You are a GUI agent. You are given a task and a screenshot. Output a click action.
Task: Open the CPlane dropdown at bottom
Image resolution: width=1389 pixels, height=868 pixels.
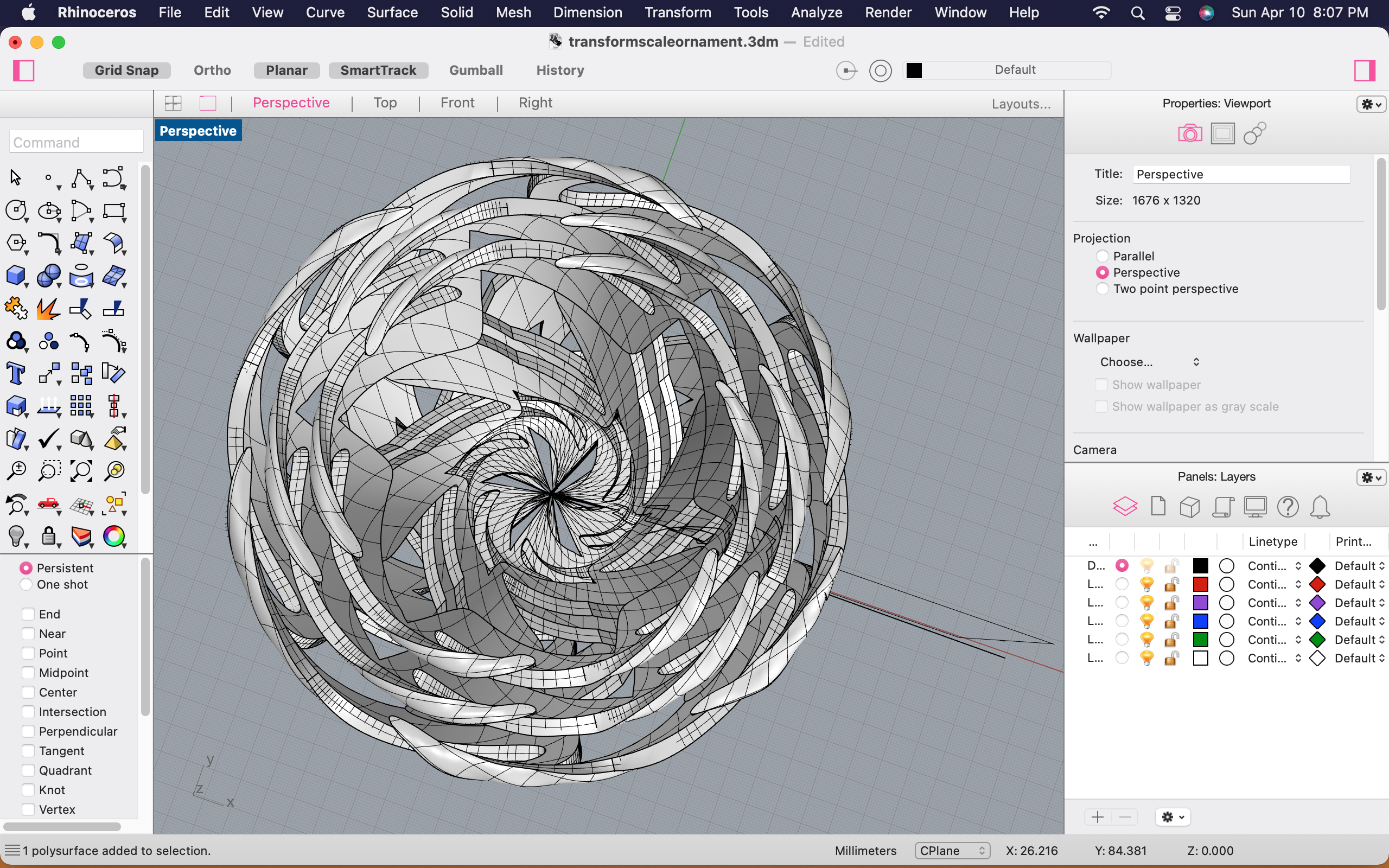coord(951,851)
